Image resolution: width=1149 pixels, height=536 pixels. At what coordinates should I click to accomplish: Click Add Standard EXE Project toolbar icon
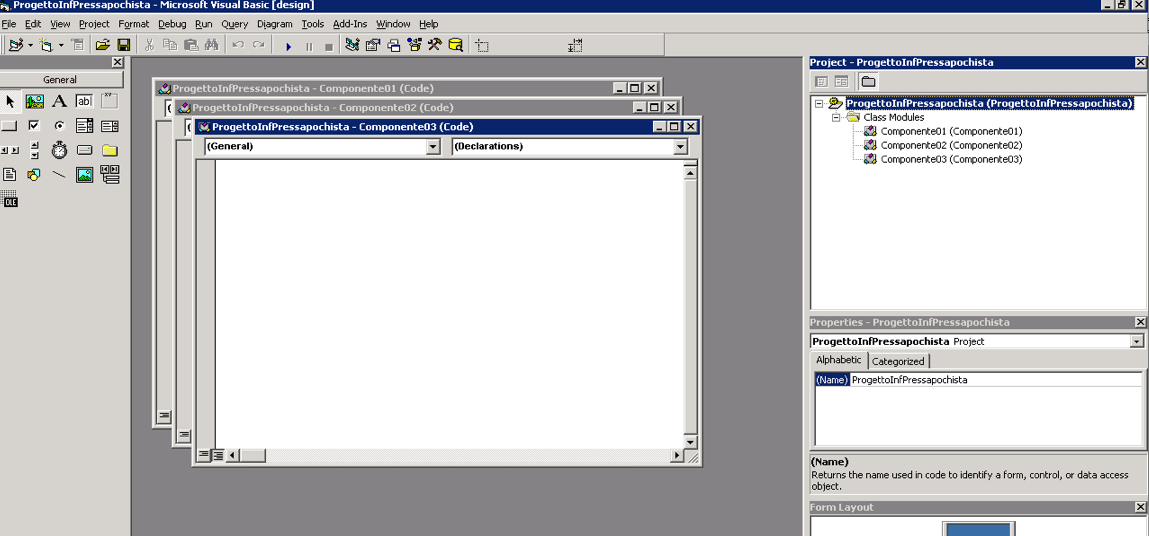tap(16, 45)
